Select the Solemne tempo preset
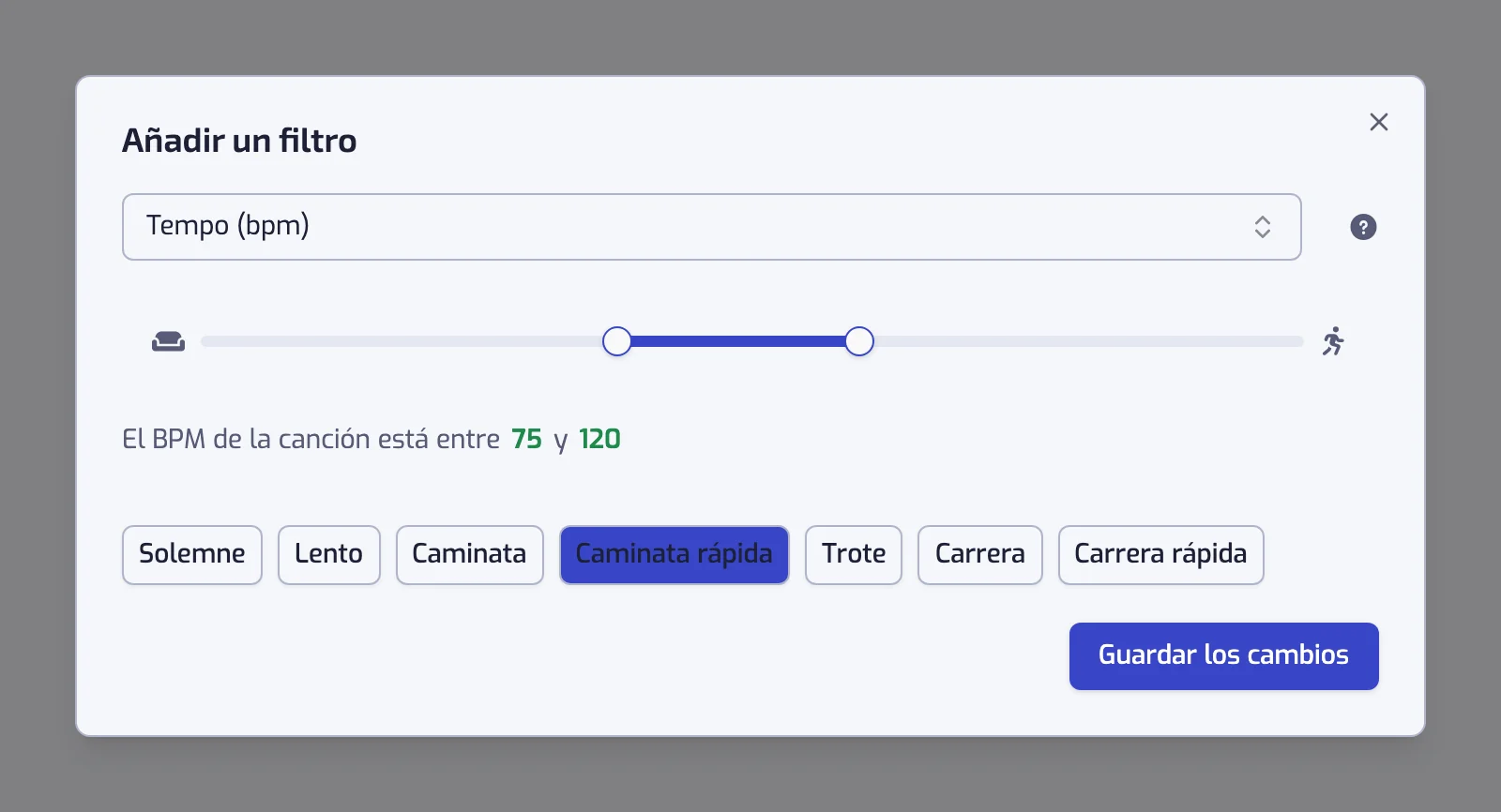This screenshot has height=812, width=1501. (192, 555)
